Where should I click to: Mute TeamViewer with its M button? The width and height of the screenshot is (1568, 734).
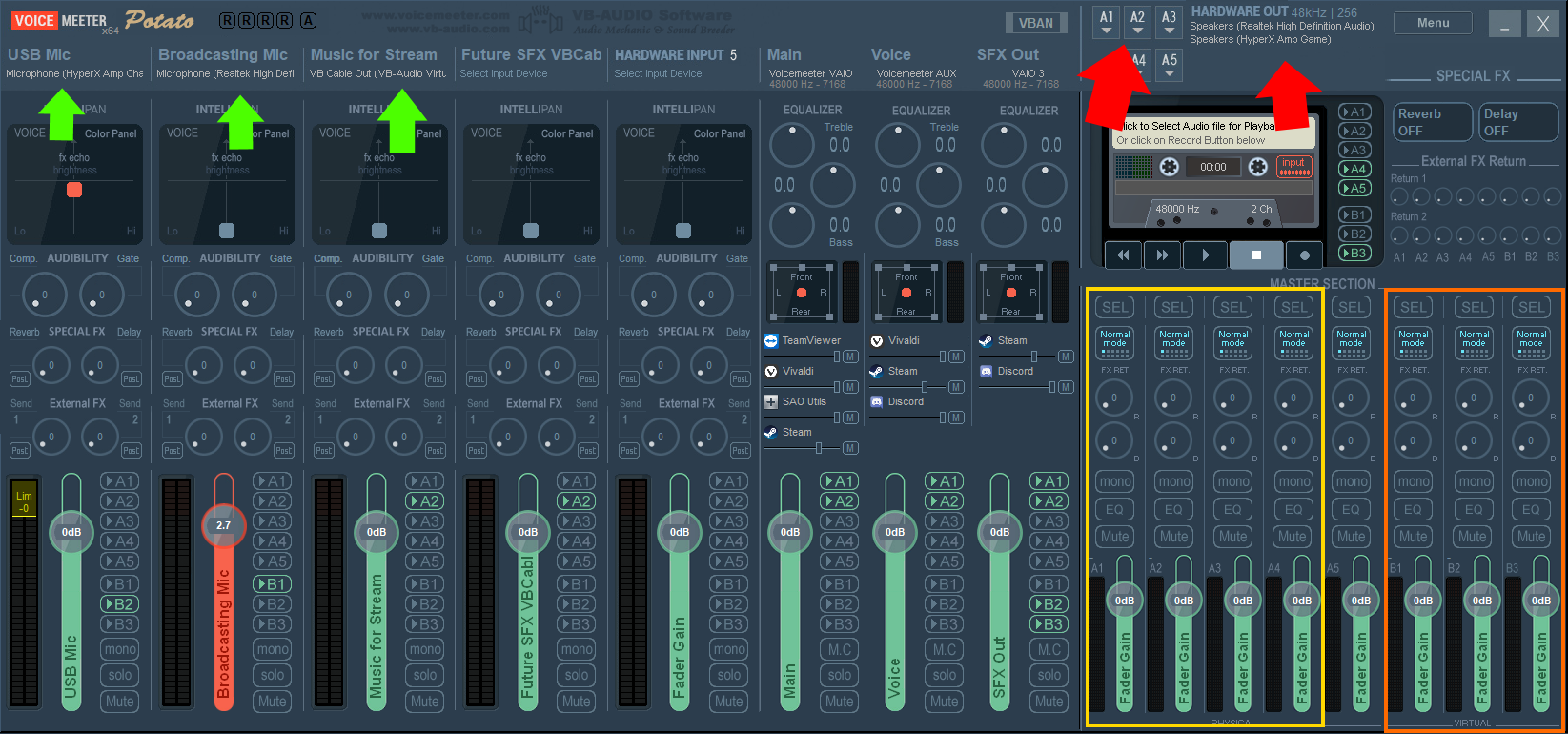pyautogui.click(x=850, y=357)
